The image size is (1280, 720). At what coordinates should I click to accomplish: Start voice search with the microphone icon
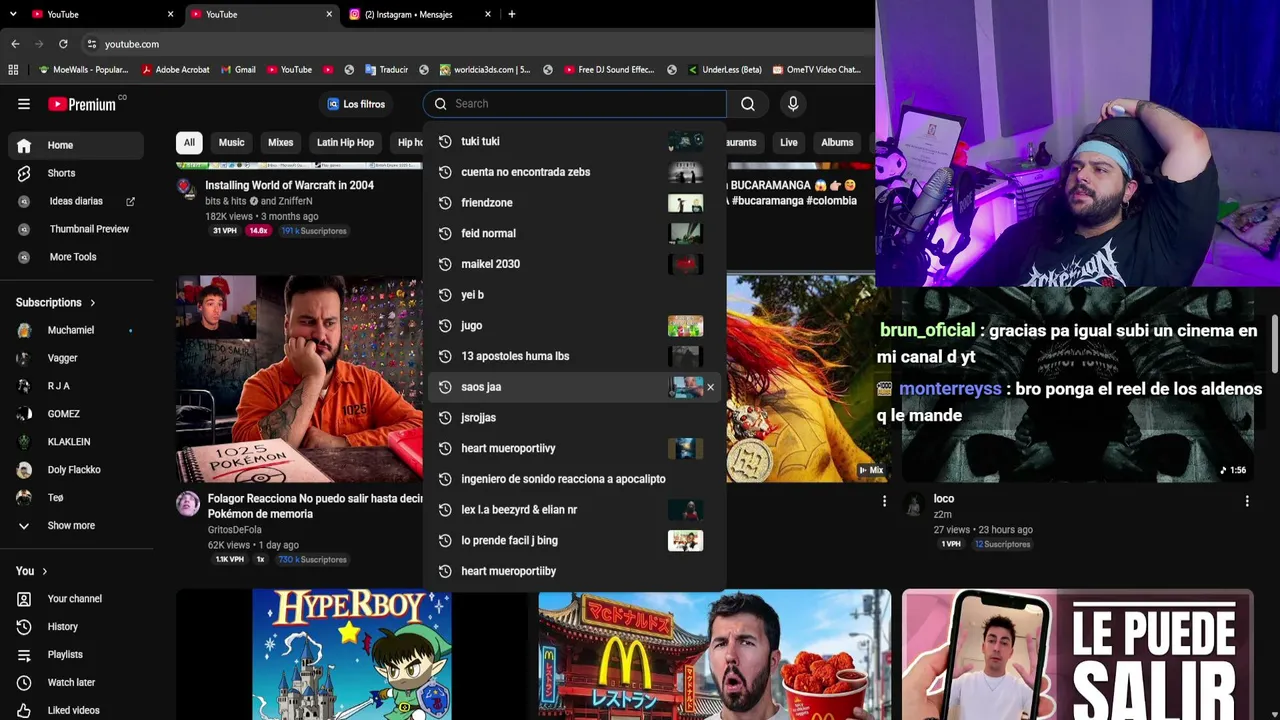tap(793, 104)
